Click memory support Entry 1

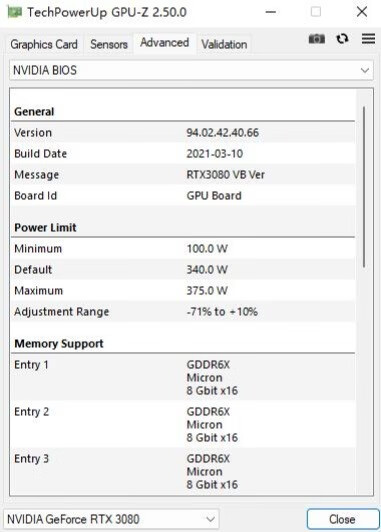[x=183, y=377]
